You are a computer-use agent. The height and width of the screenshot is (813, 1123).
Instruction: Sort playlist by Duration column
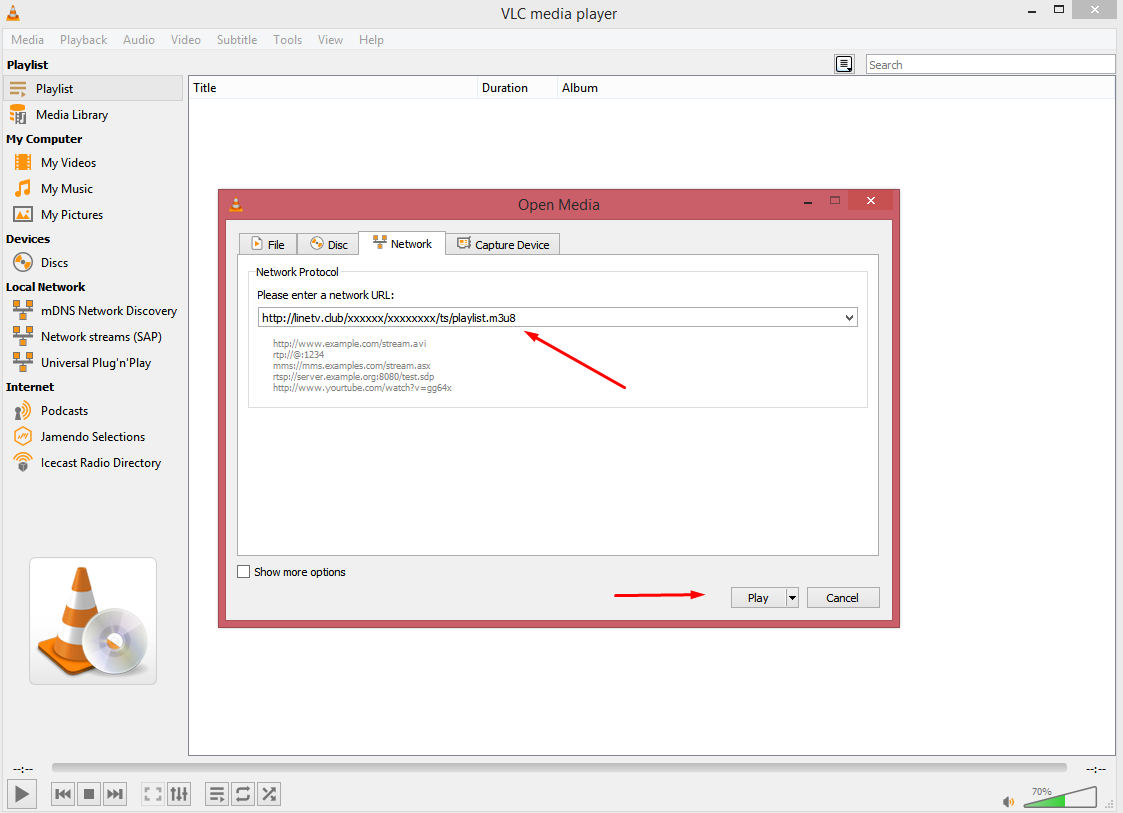[517, 87]
